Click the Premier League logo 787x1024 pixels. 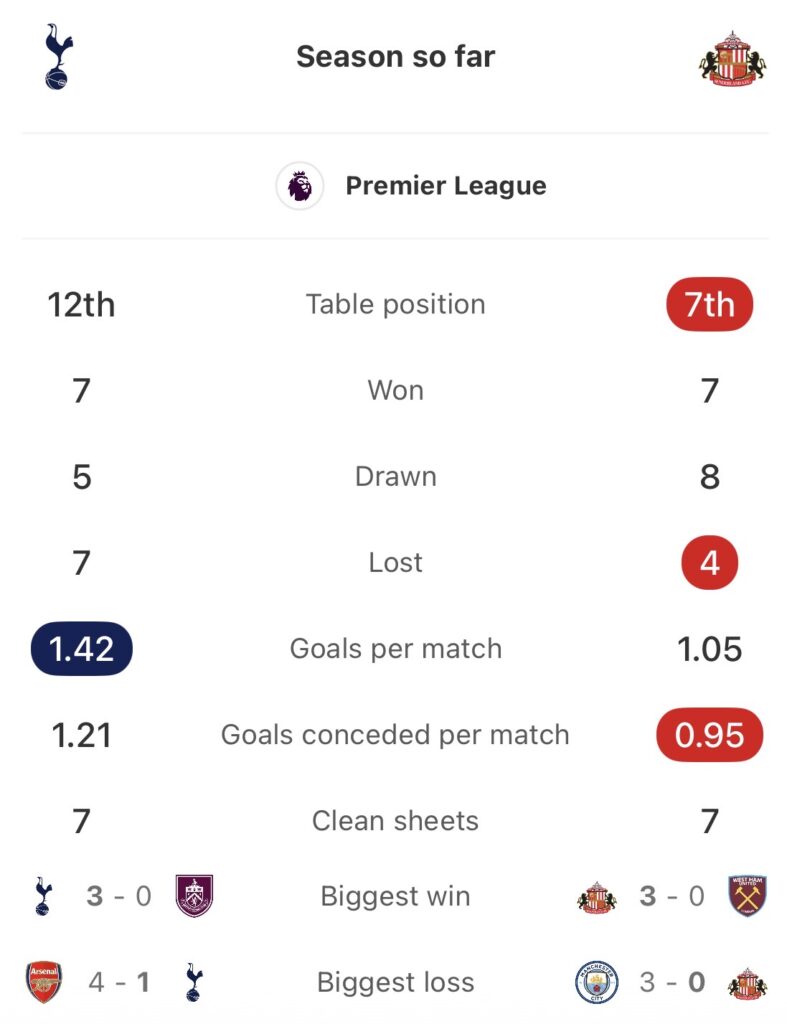[x=298, y=185]
